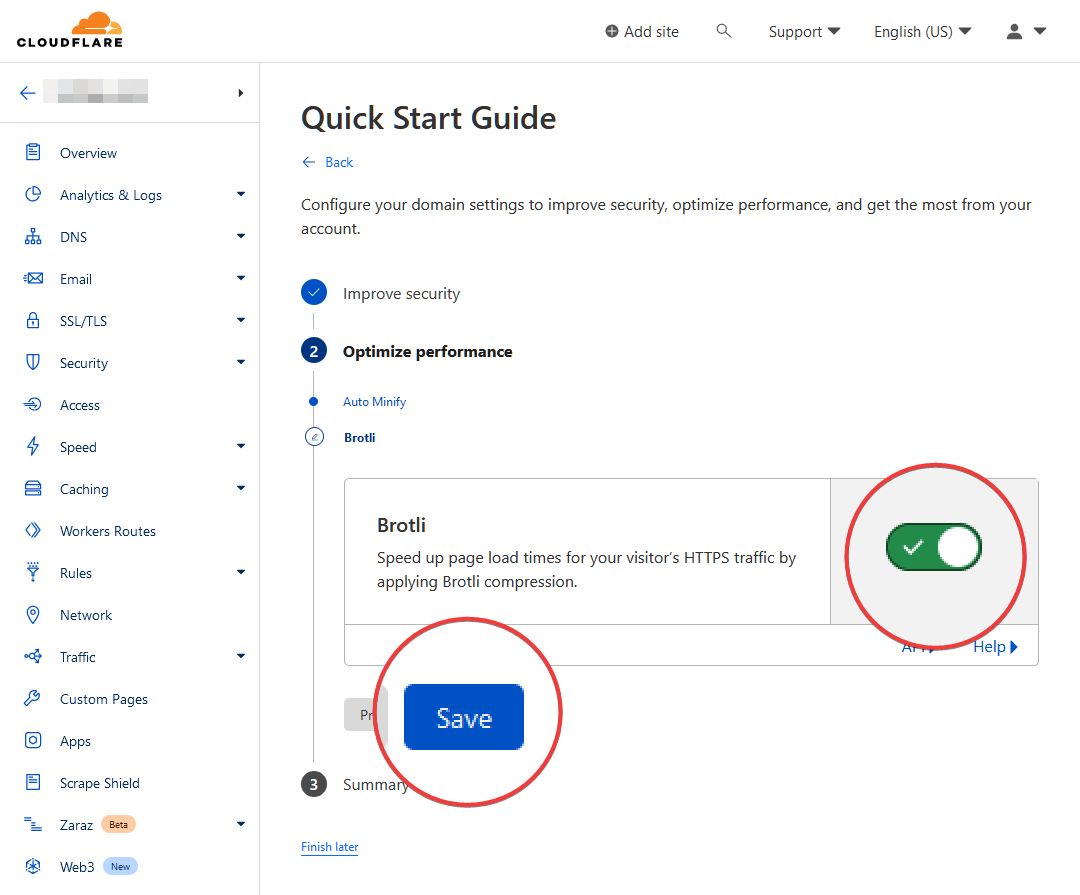
Task: Click the Overview clipboard icon
Action: pos(33,152)
